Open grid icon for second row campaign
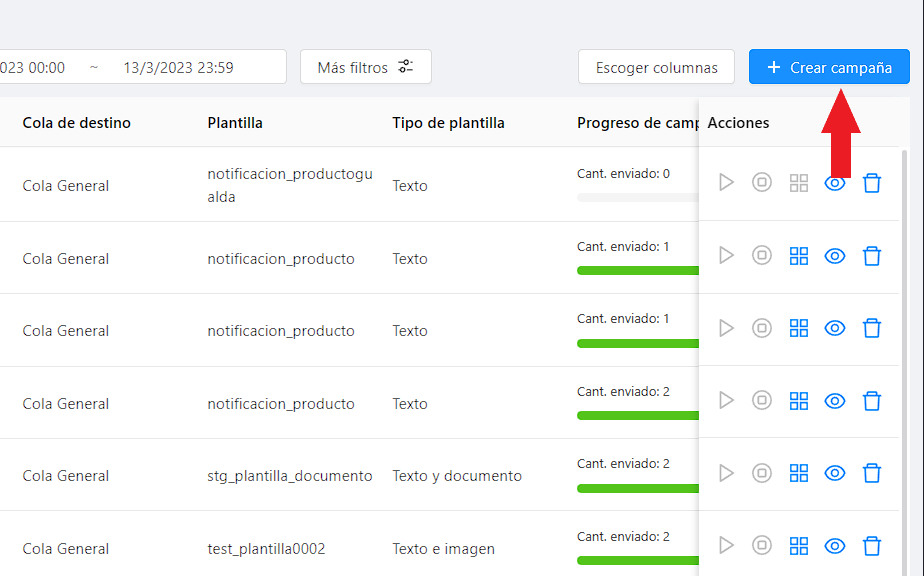Image resolution: width=924 pixels, height=576 pixels. (798, 256)
